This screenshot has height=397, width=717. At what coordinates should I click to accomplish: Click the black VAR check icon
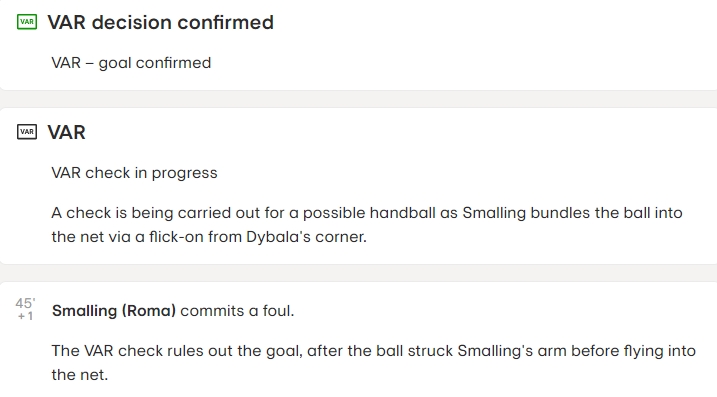point(27,132)
